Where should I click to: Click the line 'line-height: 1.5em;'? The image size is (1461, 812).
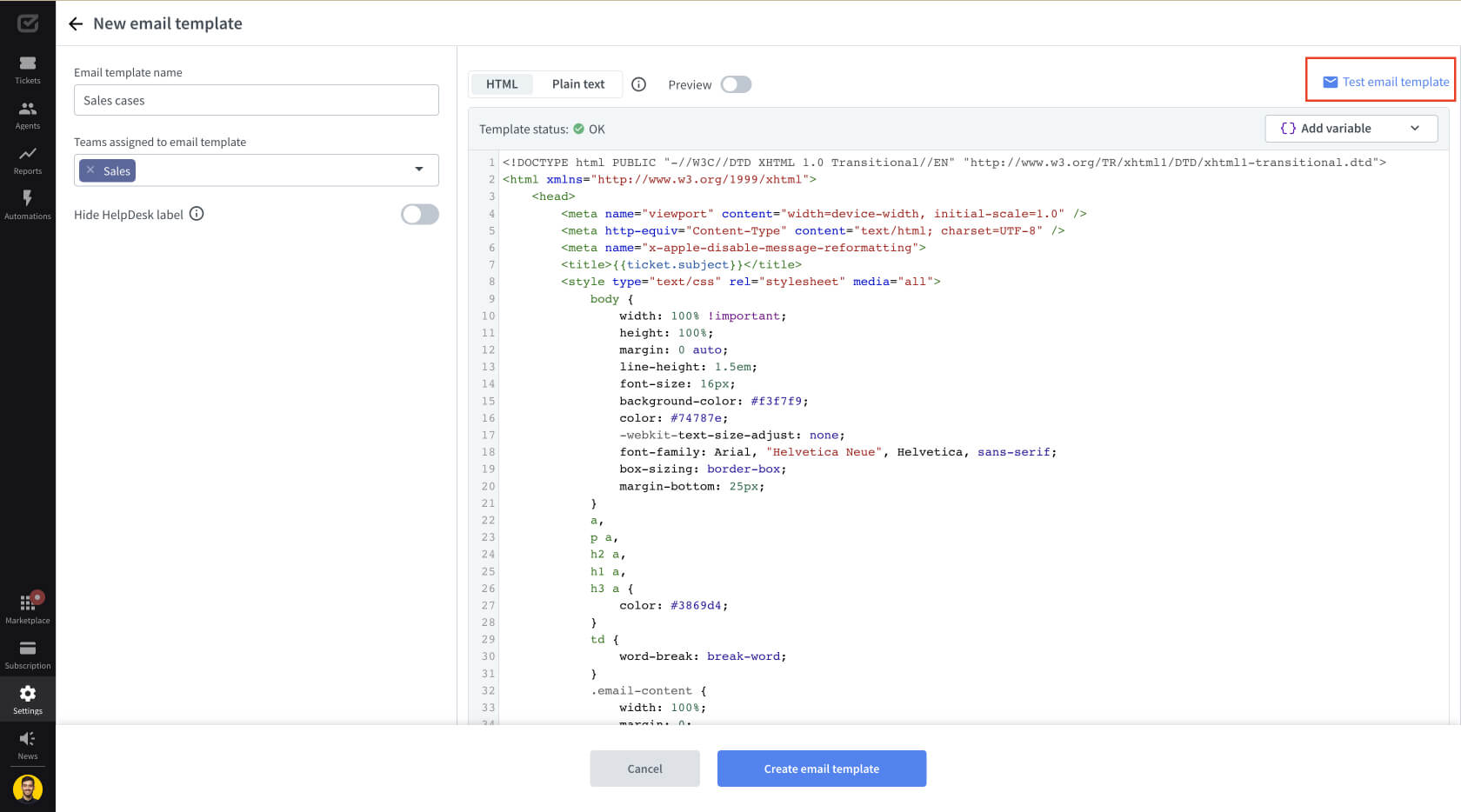688,367
